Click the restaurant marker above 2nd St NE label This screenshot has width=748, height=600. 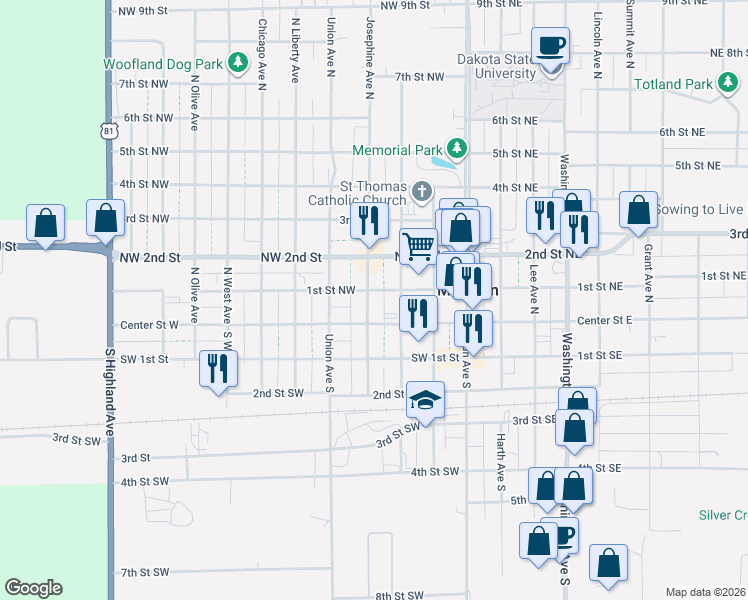tap(579, 229)
